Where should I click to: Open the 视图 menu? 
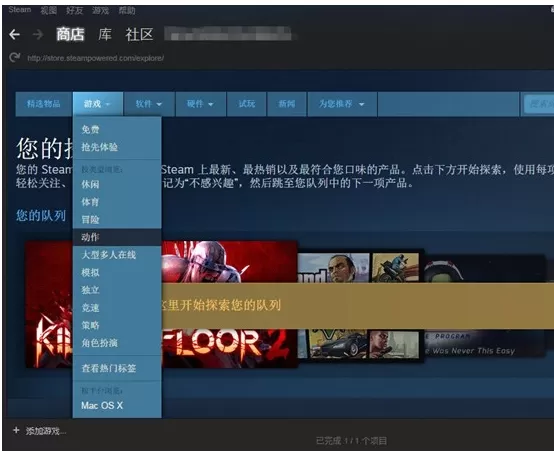tap(48, 10)
